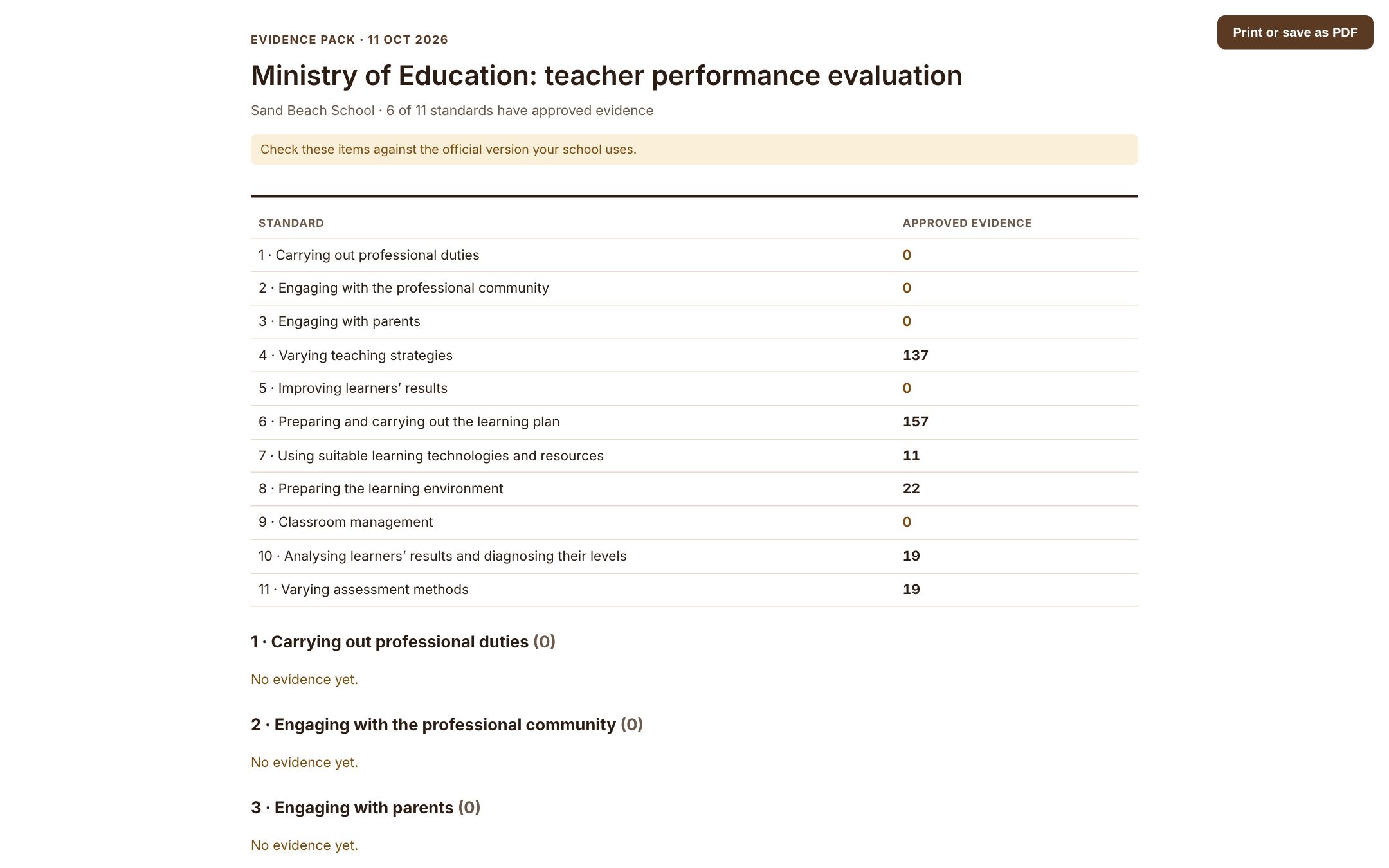Click the 137 approved evidence count

pos(915,356)
